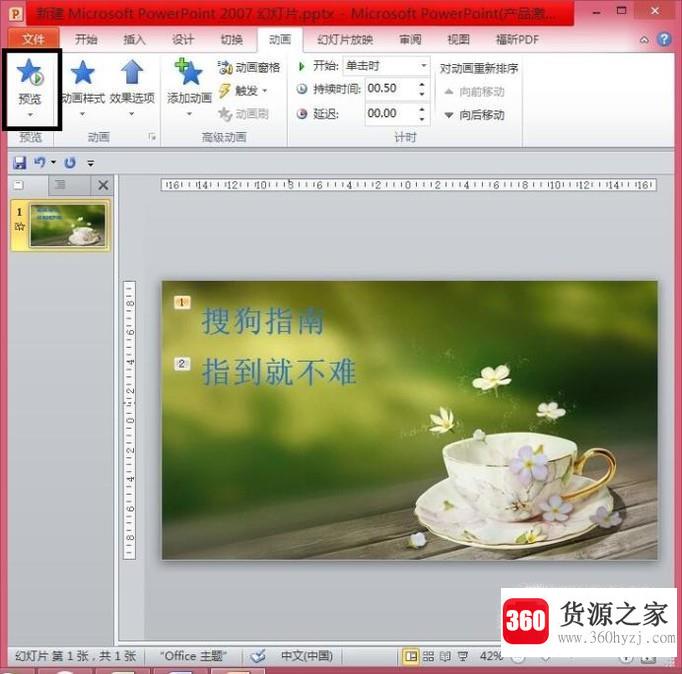Switch to the Slide Show (幻灯片放映) tab
This screenshot has width=682, height=674.
[345, 40]
